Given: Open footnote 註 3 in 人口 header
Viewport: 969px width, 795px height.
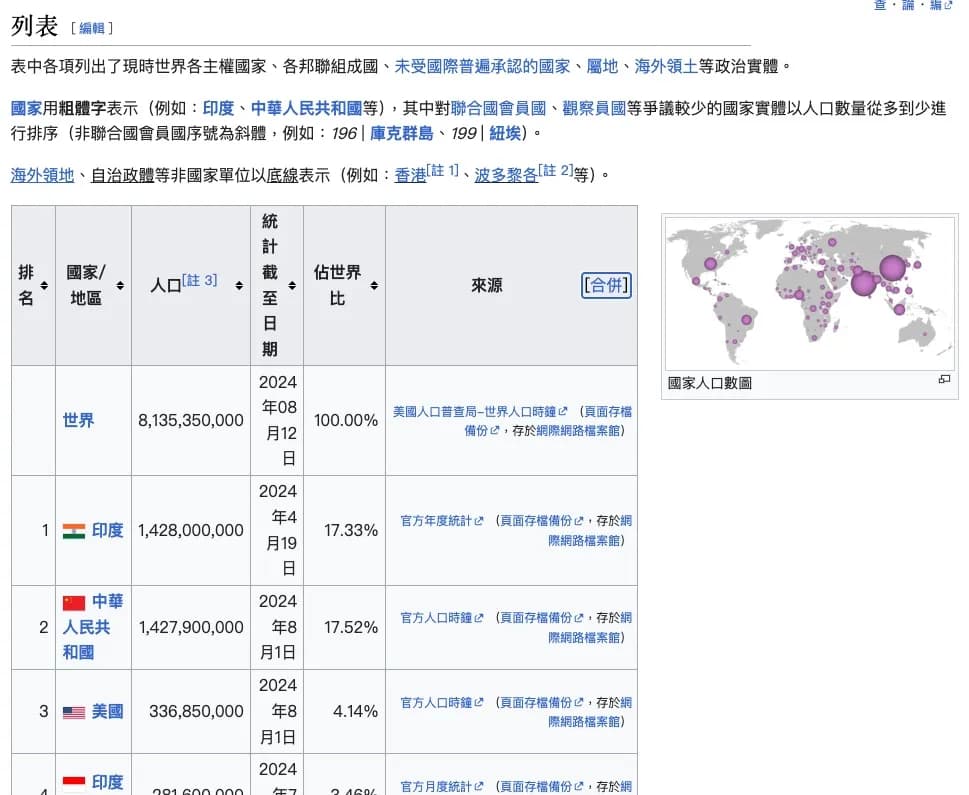Looking at the screenshot, I should point(200,280).
